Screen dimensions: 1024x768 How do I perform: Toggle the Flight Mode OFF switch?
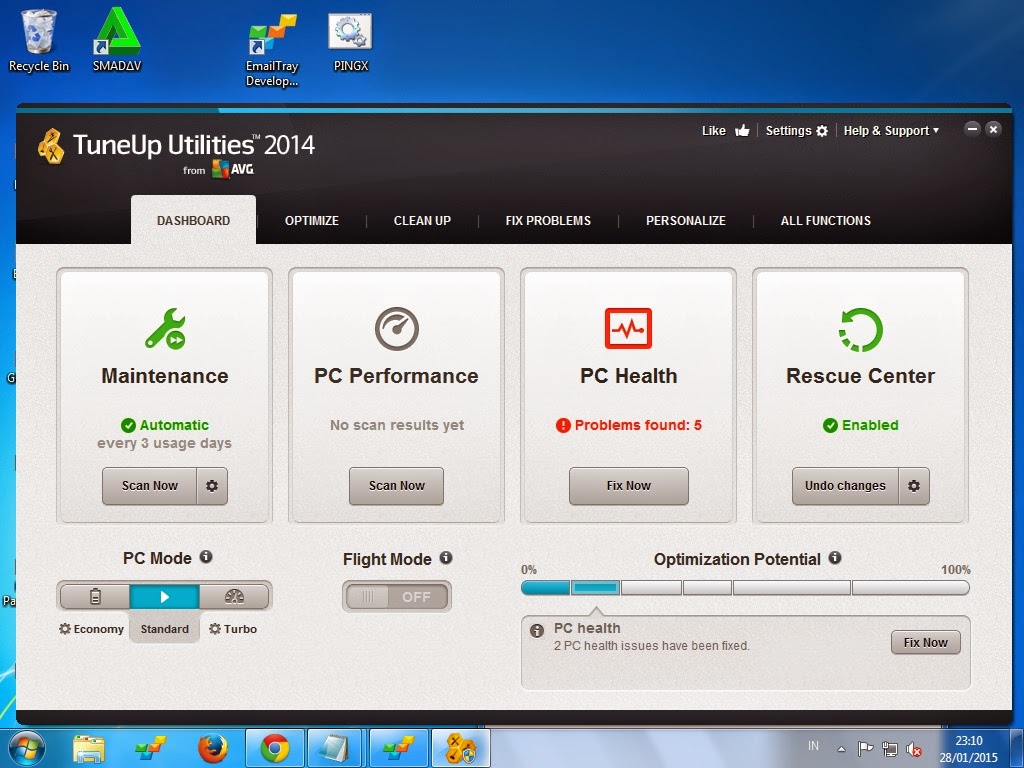tap(397, 596)
